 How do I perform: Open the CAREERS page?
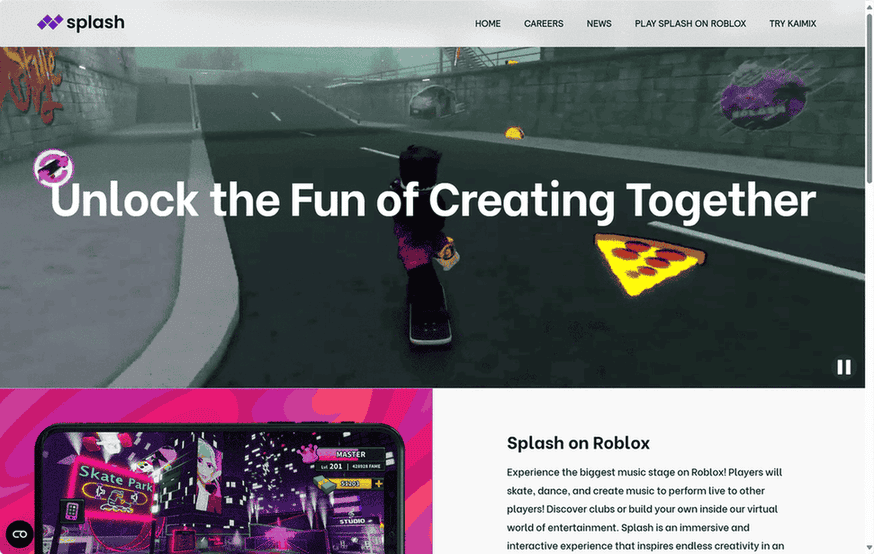[543, 23]
